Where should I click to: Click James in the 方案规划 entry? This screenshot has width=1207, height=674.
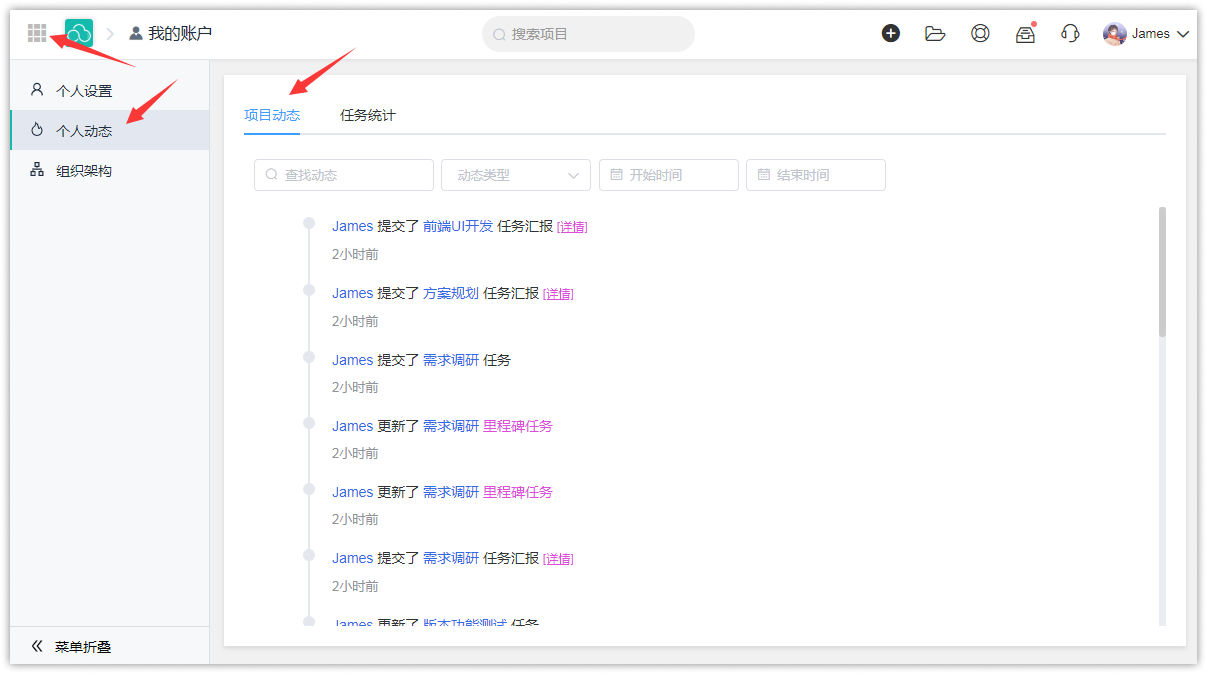[352, 293]
